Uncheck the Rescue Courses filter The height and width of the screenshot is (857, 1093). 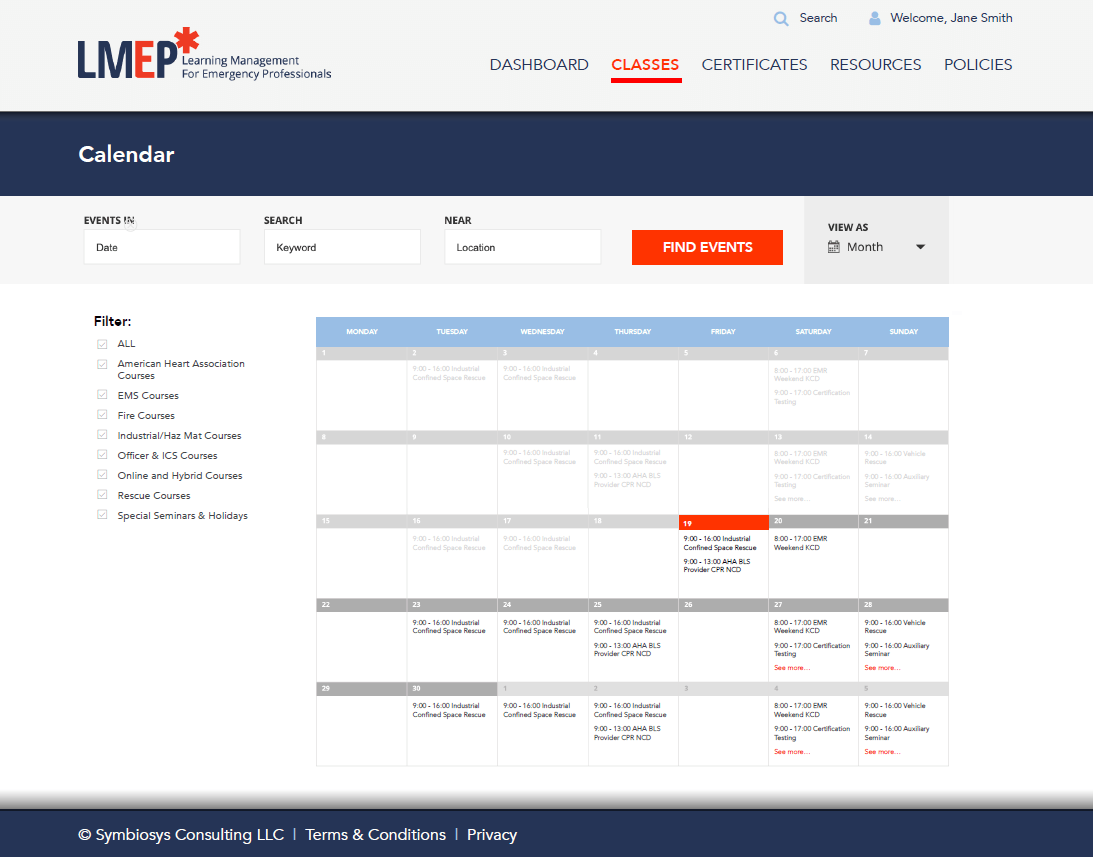[x=102, y=494]
